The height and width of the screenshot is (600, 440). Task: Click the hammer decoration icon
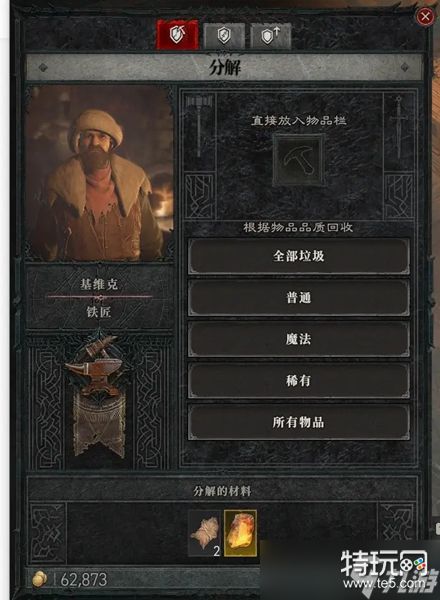pos(199,127)
